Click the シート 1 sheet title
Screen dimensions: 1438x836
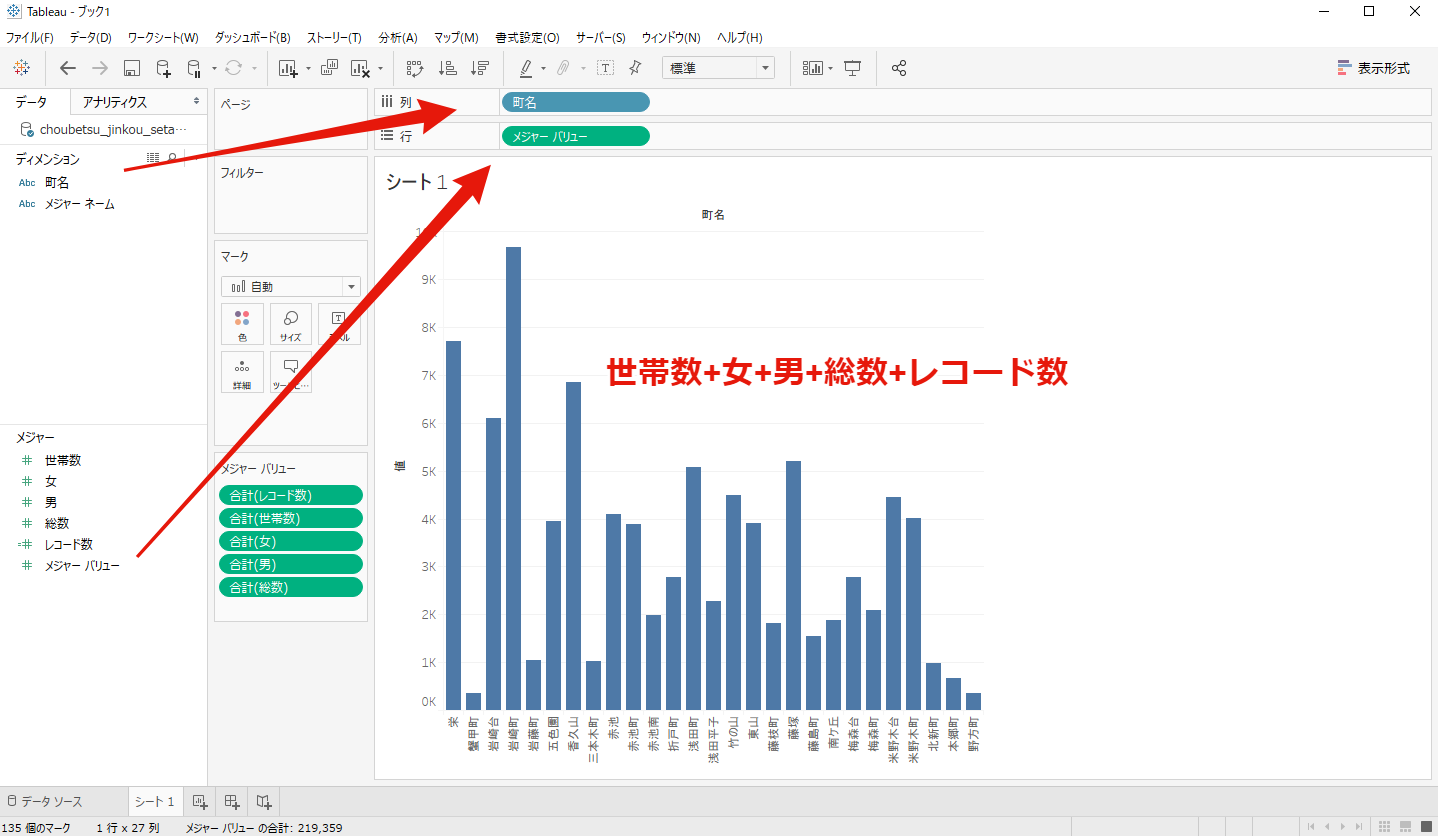point(417,181)
